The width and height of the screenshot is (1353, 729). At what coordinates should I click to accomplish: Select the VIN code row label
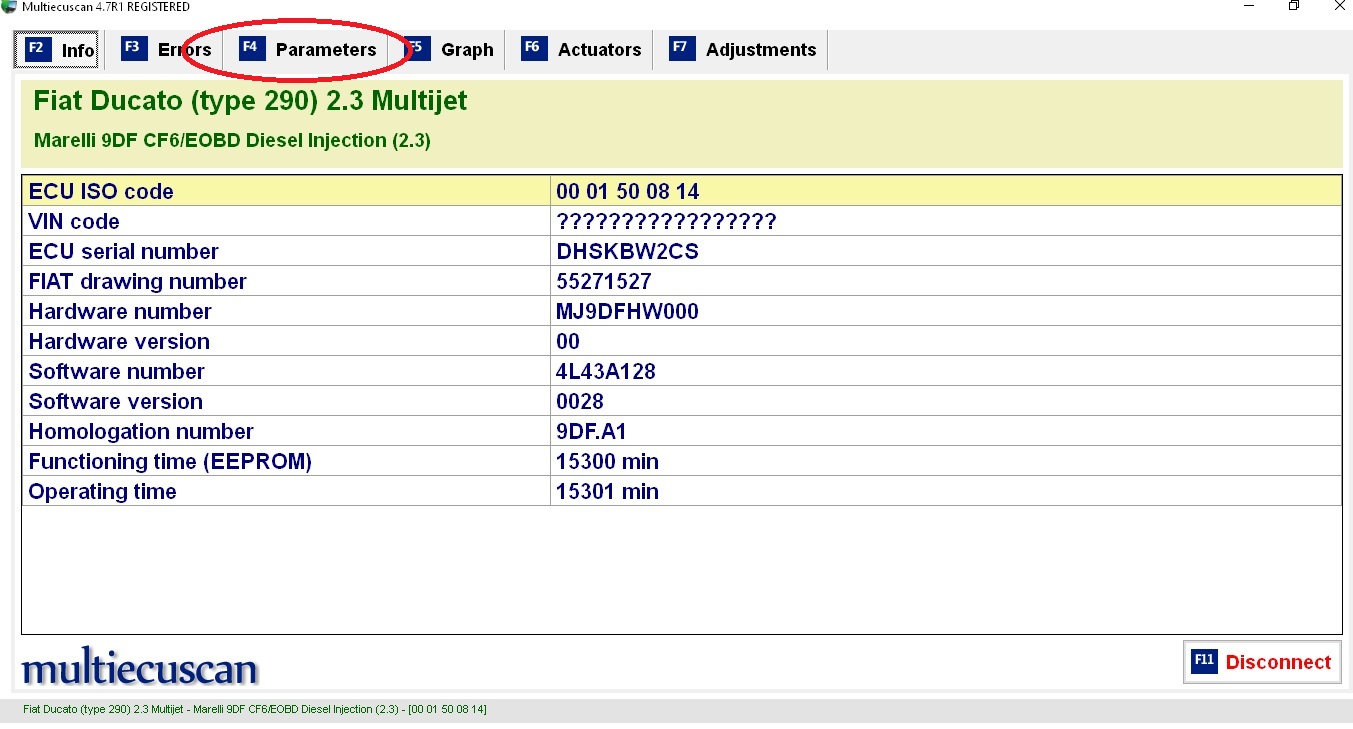[74, 221]
